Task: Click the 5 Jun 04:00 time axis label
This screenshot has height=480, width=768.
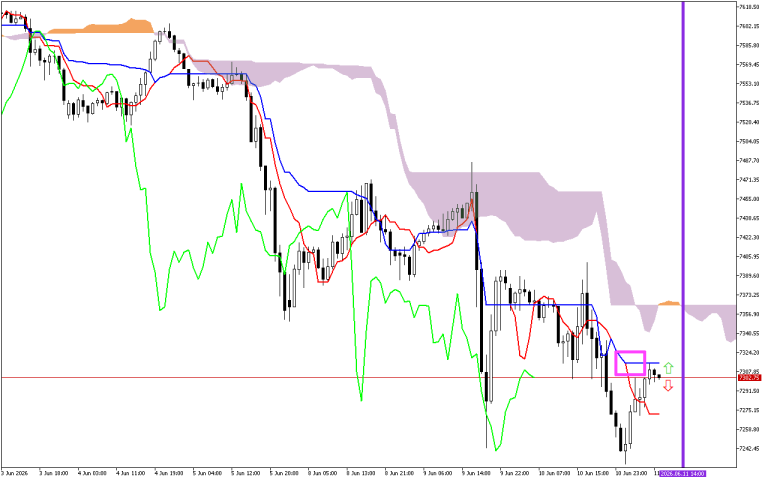Action: click(207, 474)
